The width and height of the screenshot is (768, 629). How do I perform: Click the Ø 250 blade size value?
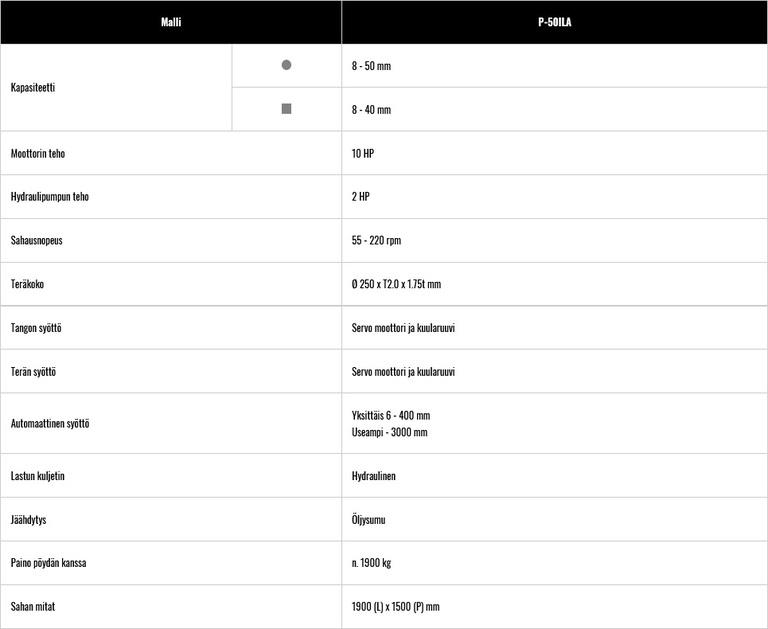tap(396, 284)
